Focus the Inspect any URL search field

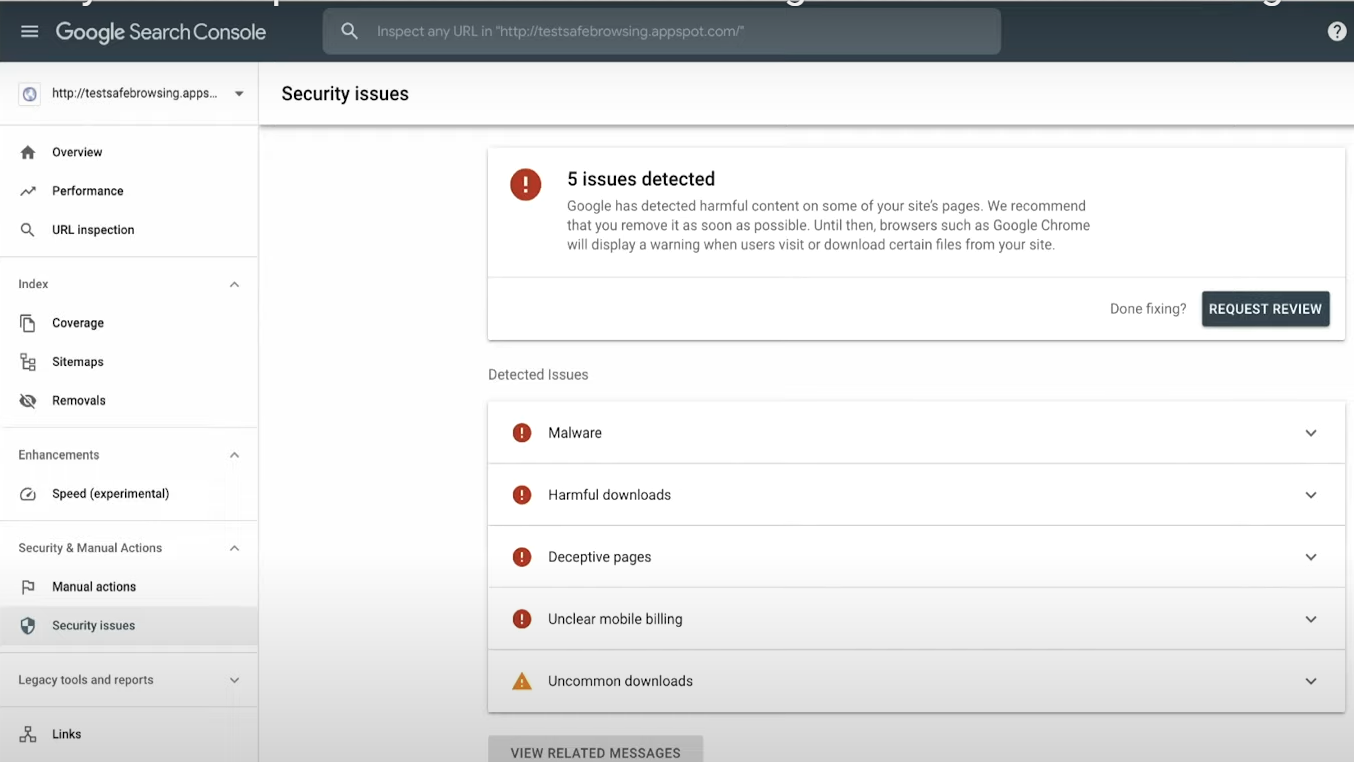pyautogui.click(x=662, y=31)
